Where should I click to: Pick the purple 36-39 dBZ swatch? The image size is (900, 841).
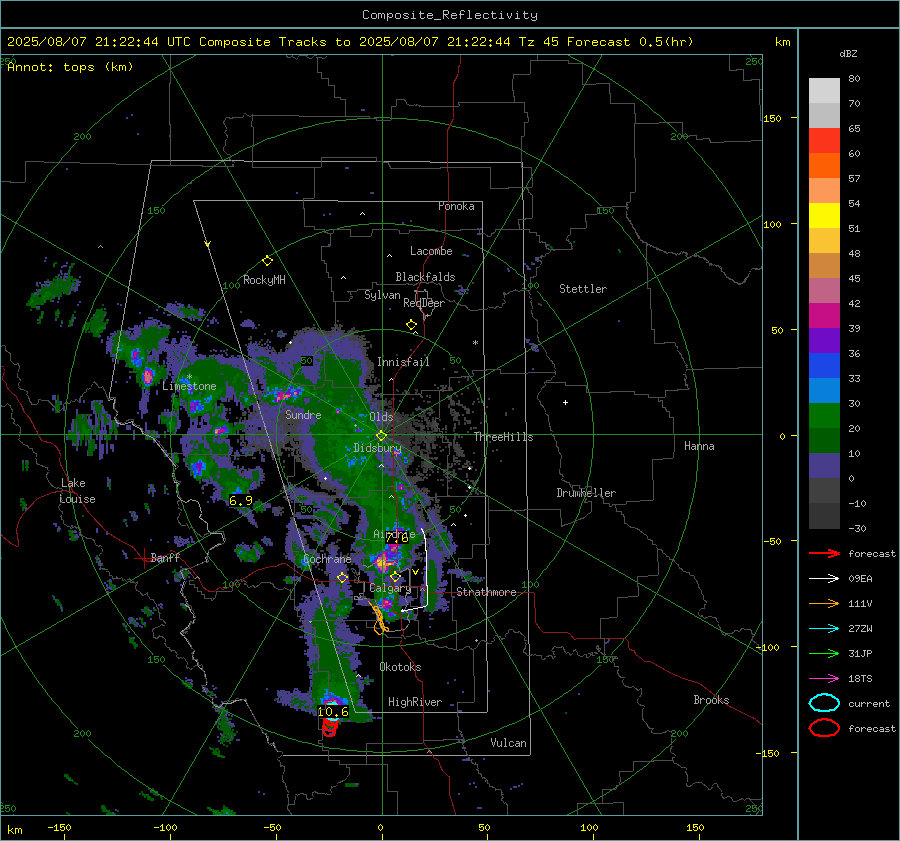tap(824, 341)
